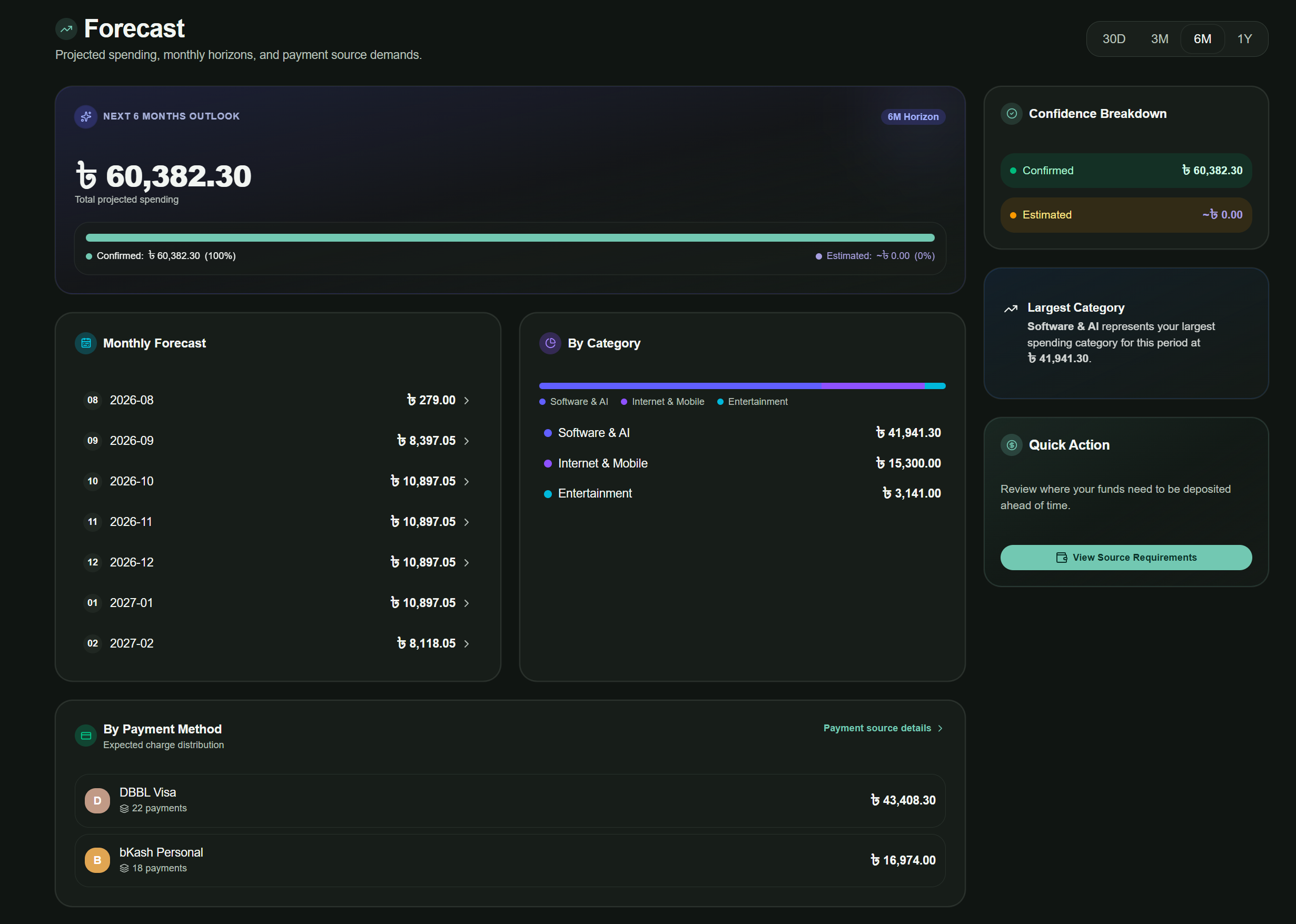Click the Confirmed confidence row
The height and width of the screenshot is (924, 1296).
[x=1126, y=171]
